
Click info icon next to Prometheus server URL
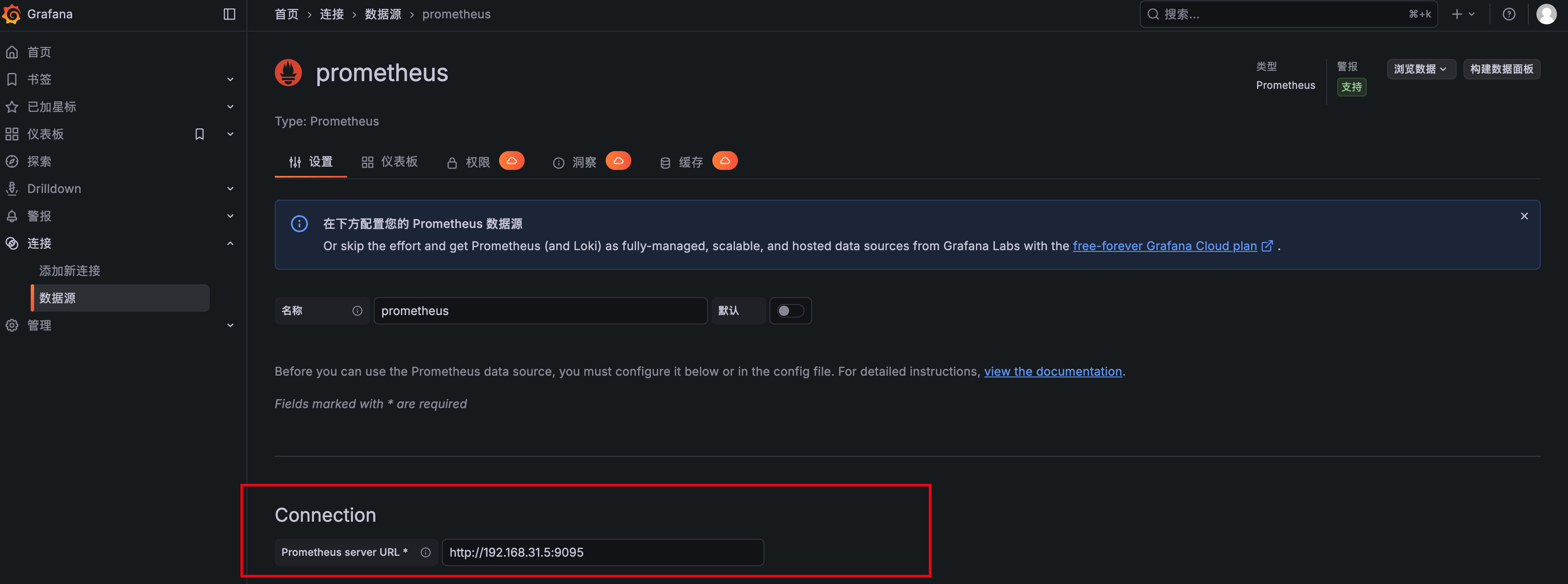pos(425,552)
